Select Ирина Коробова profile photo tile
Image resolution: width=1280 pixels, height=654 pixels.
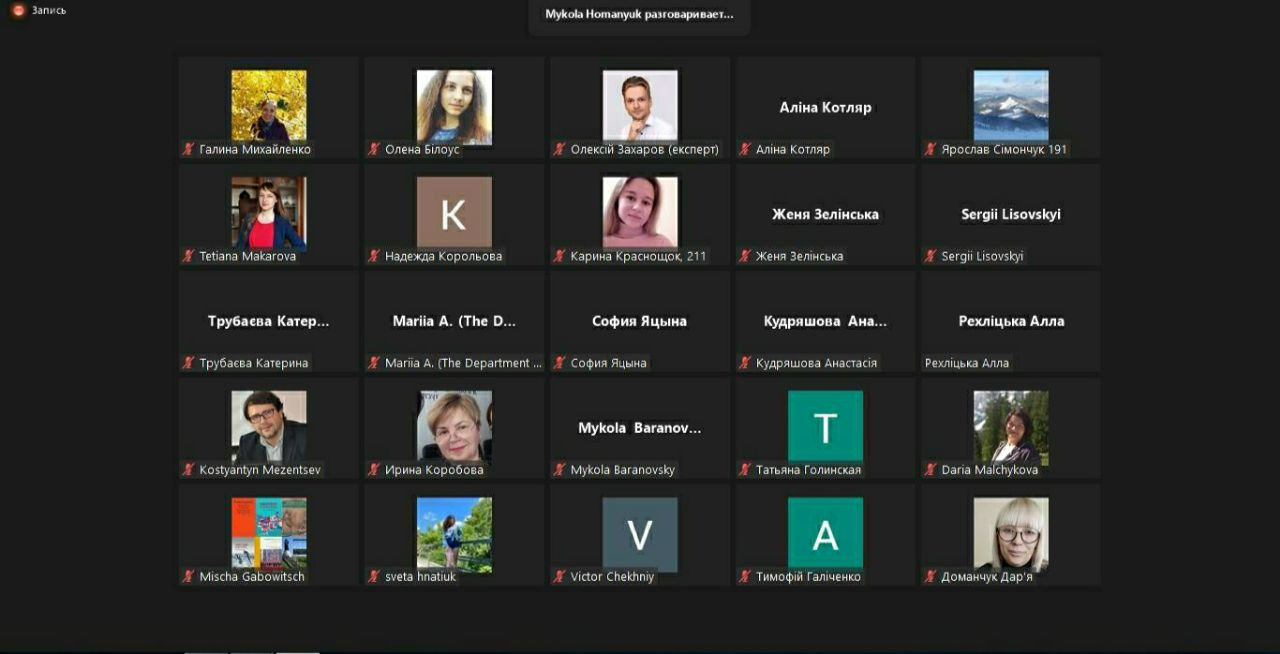[454, 428]
